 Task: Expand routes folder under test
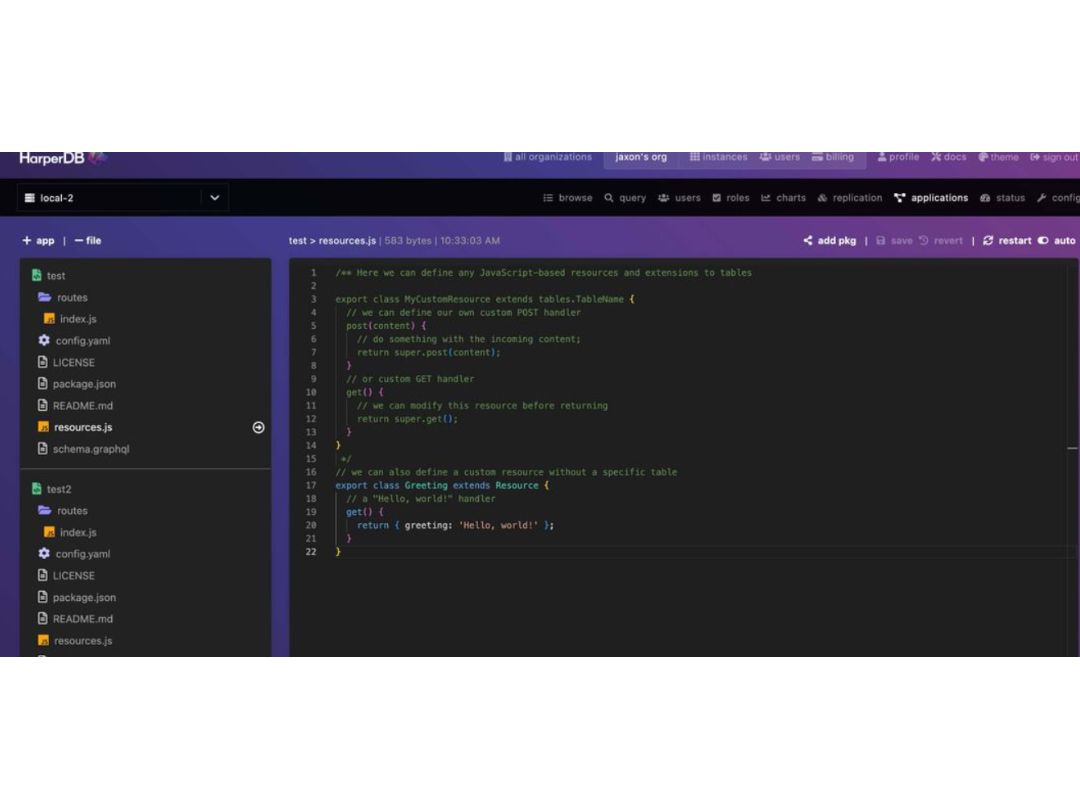(63, 298)
